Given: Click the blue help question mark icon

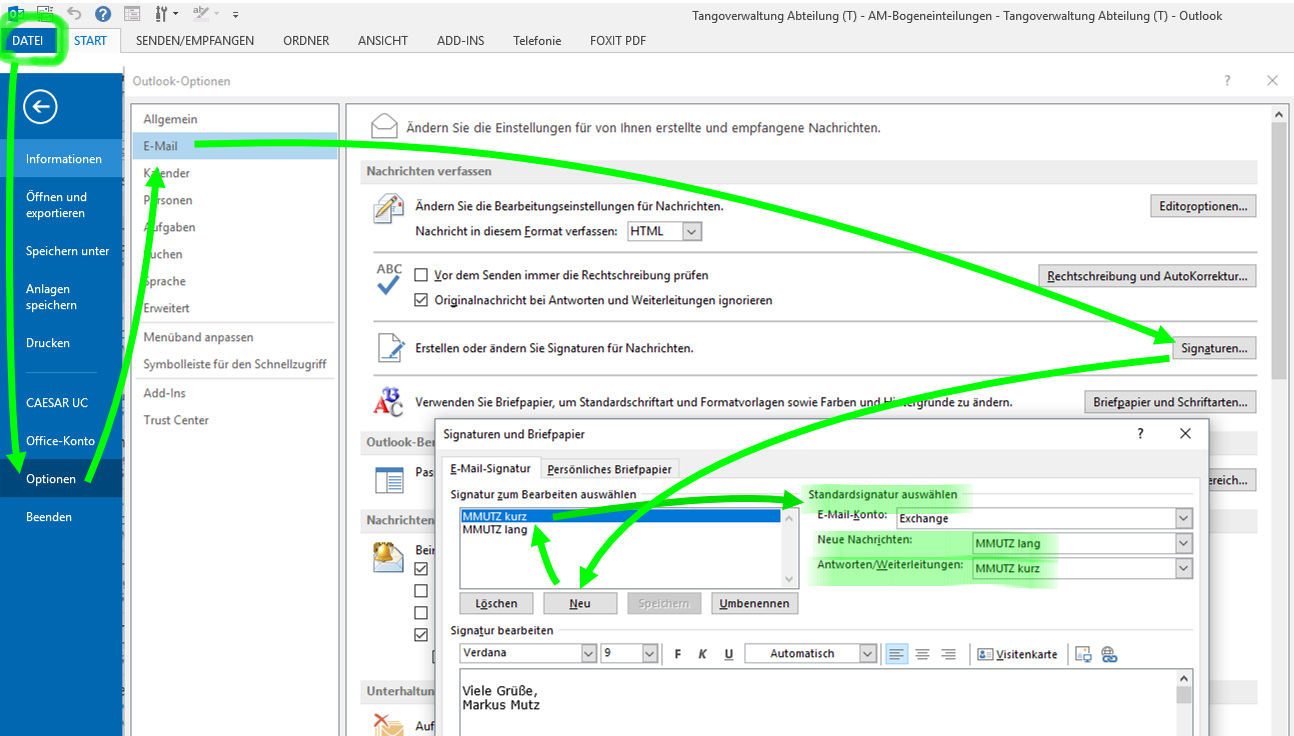Looking at the screenshot, I should pyautogui.click(x=103, y=14).
